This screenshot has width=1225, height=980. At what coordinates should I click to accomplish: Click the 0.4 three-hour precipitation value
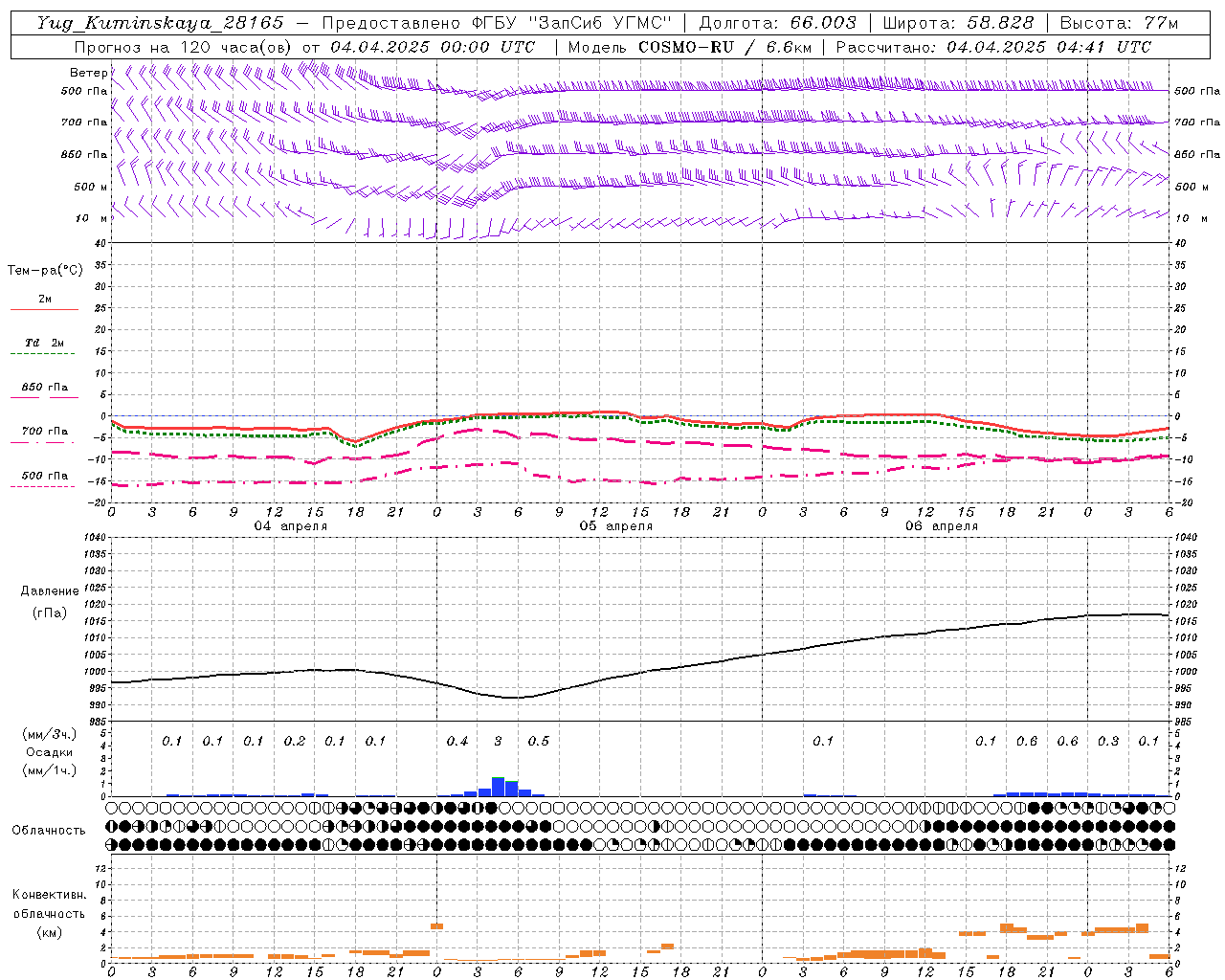click(457, 741)
